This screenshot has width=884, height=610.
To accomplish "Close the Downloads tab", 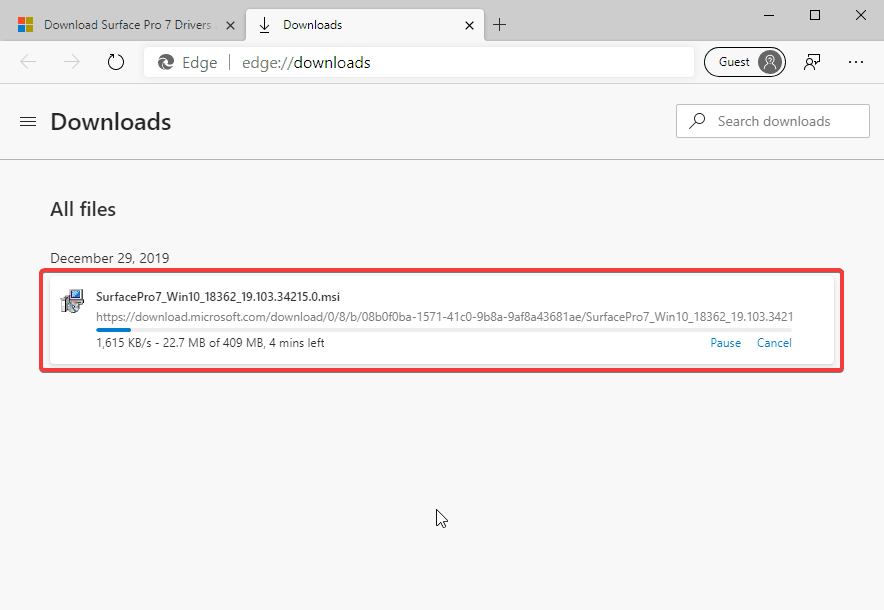I will tap(469, 25).
